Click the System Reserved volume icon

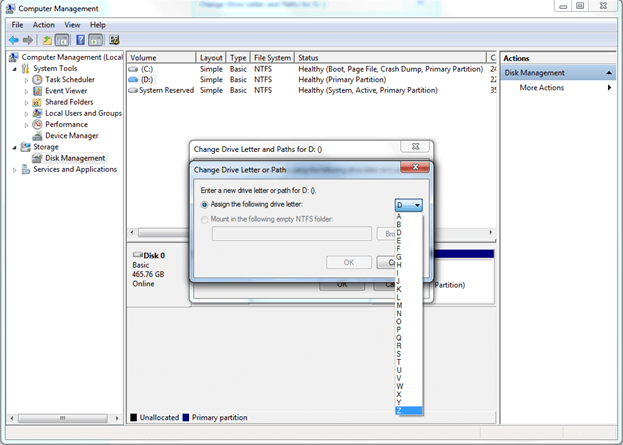tap(133, 90)
